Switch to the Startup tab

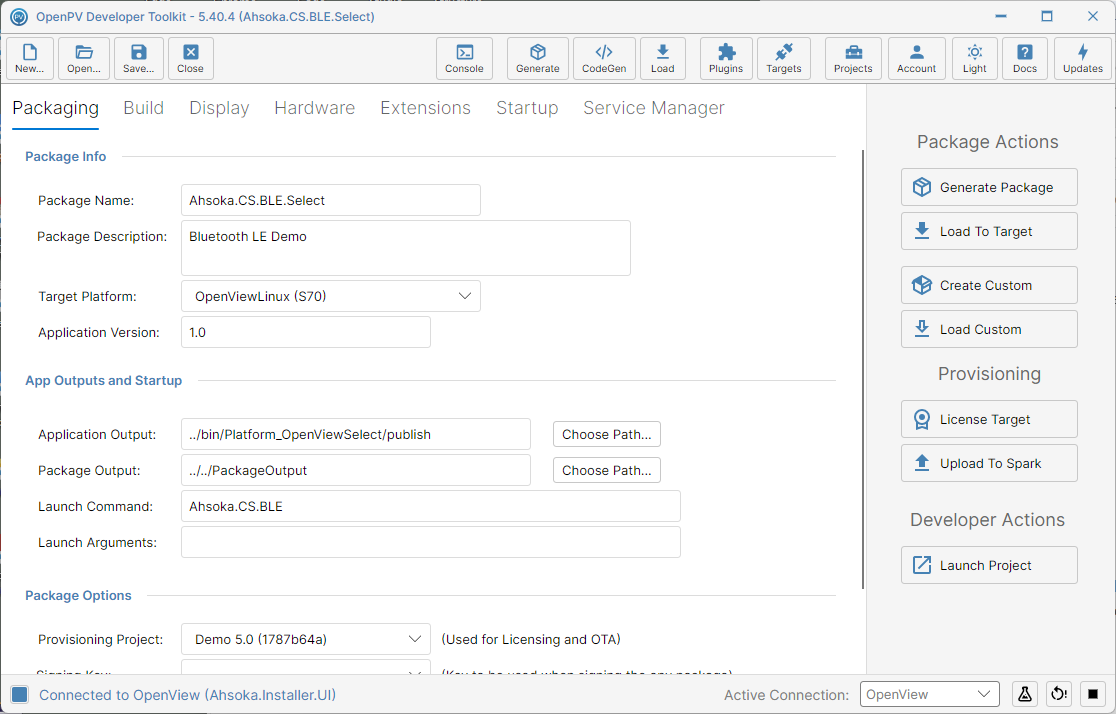pyautogui.click(x=527, y=107)
